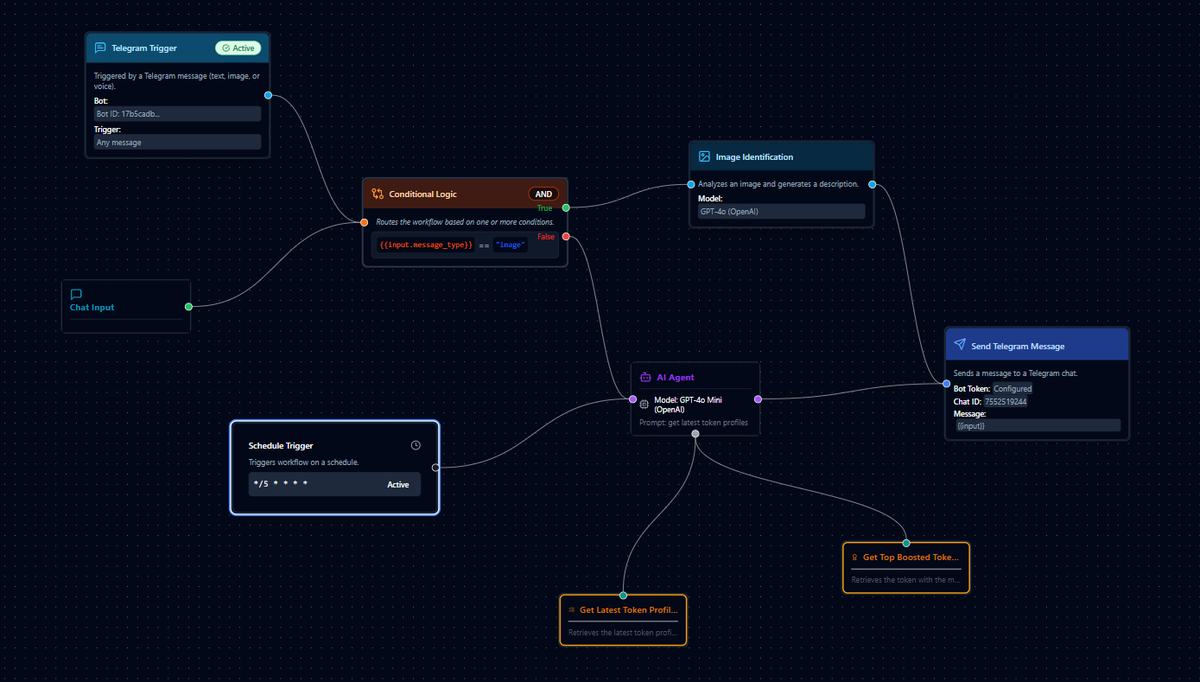Click the Send Telegram Message paper-plane icon
The width and height of the screenshot is (1200, 682).
pyautogui.click(x=960, y=345)
